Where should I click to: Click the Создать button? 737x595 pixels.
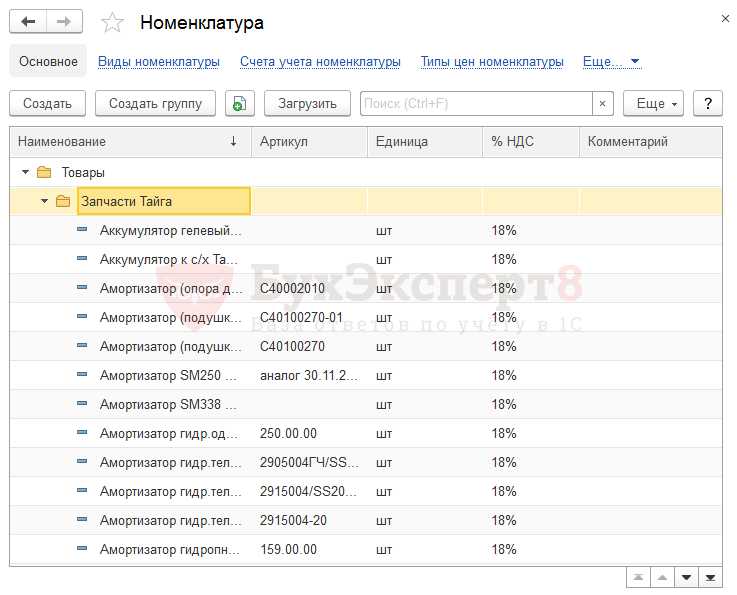(47, 103)
